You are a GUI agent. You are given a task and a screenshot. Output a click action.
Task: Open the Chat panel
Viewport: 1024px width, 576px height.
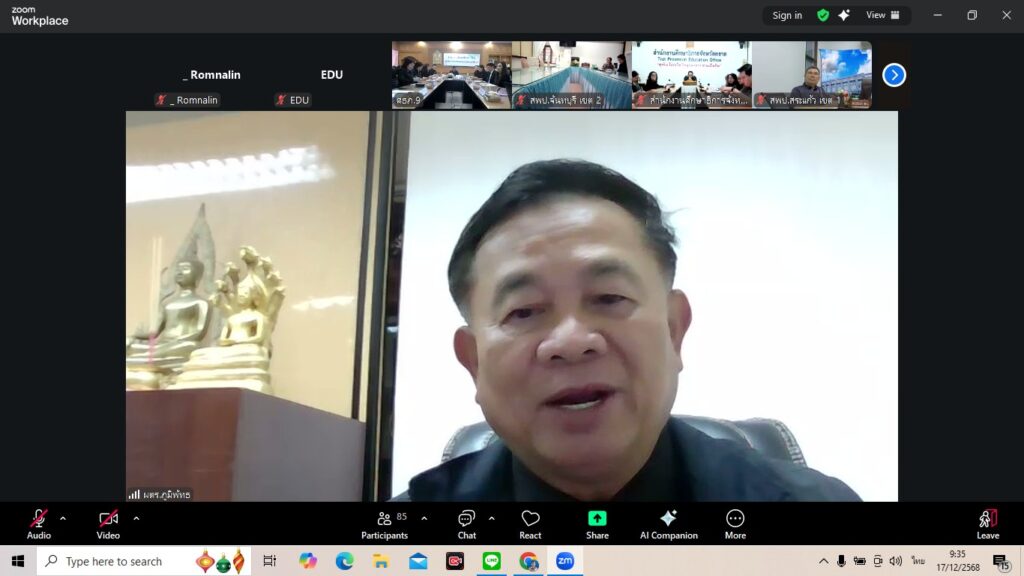[466, 523]
